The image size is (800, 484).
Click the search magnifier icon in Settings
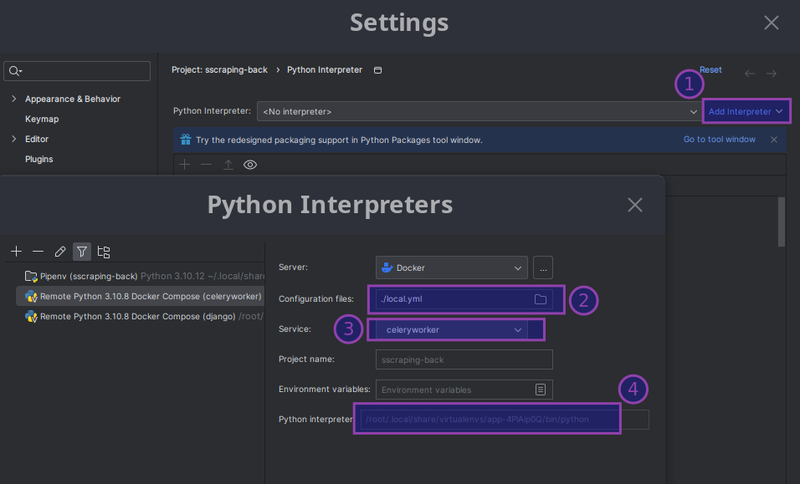coord(15,71)
